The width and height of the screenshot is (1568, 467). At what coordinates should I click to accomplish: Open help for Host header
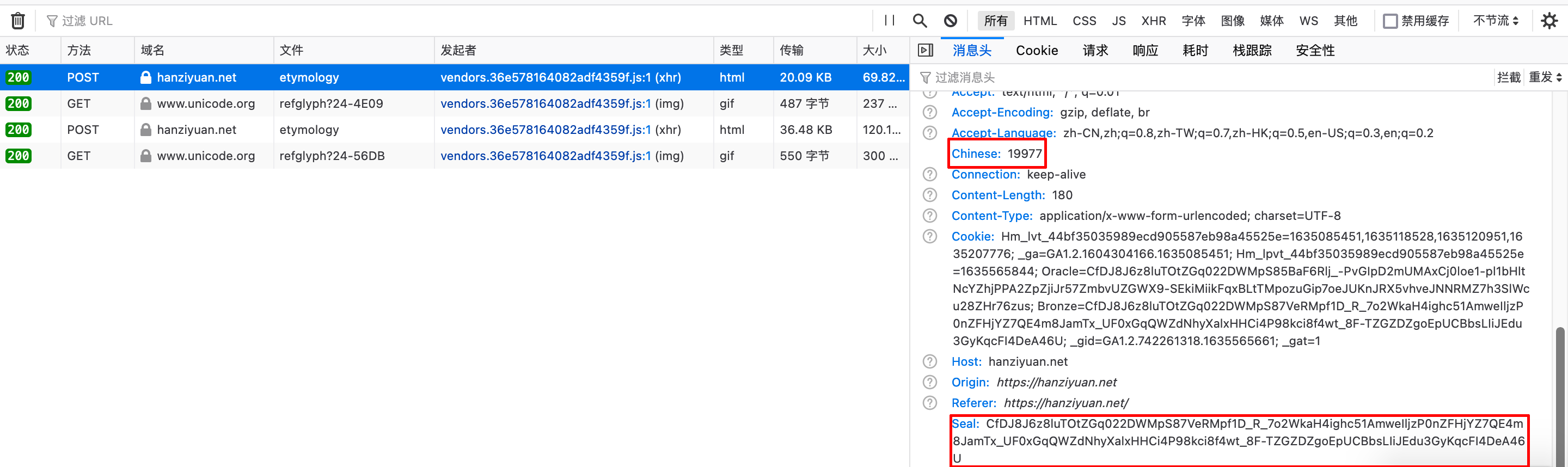coord(929,361)
